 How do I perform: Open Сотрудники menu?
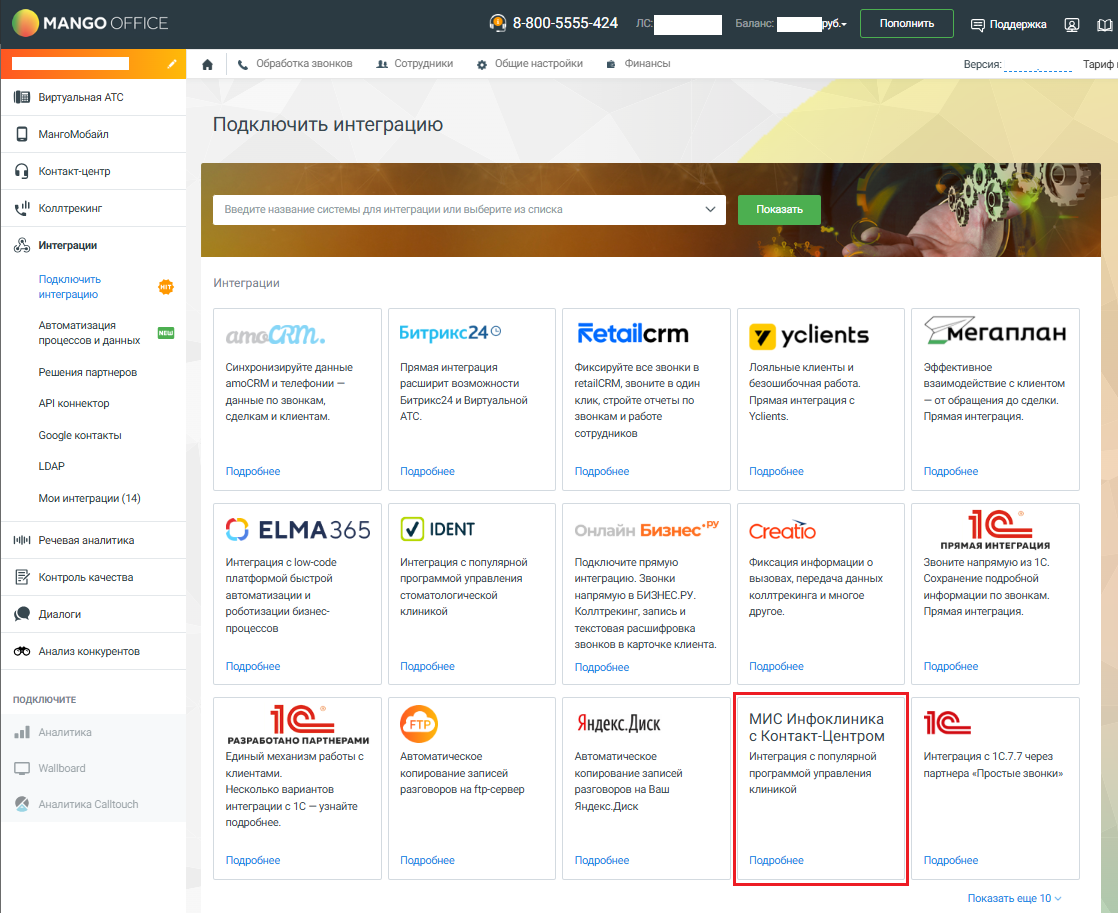click(x=414, y=64)
